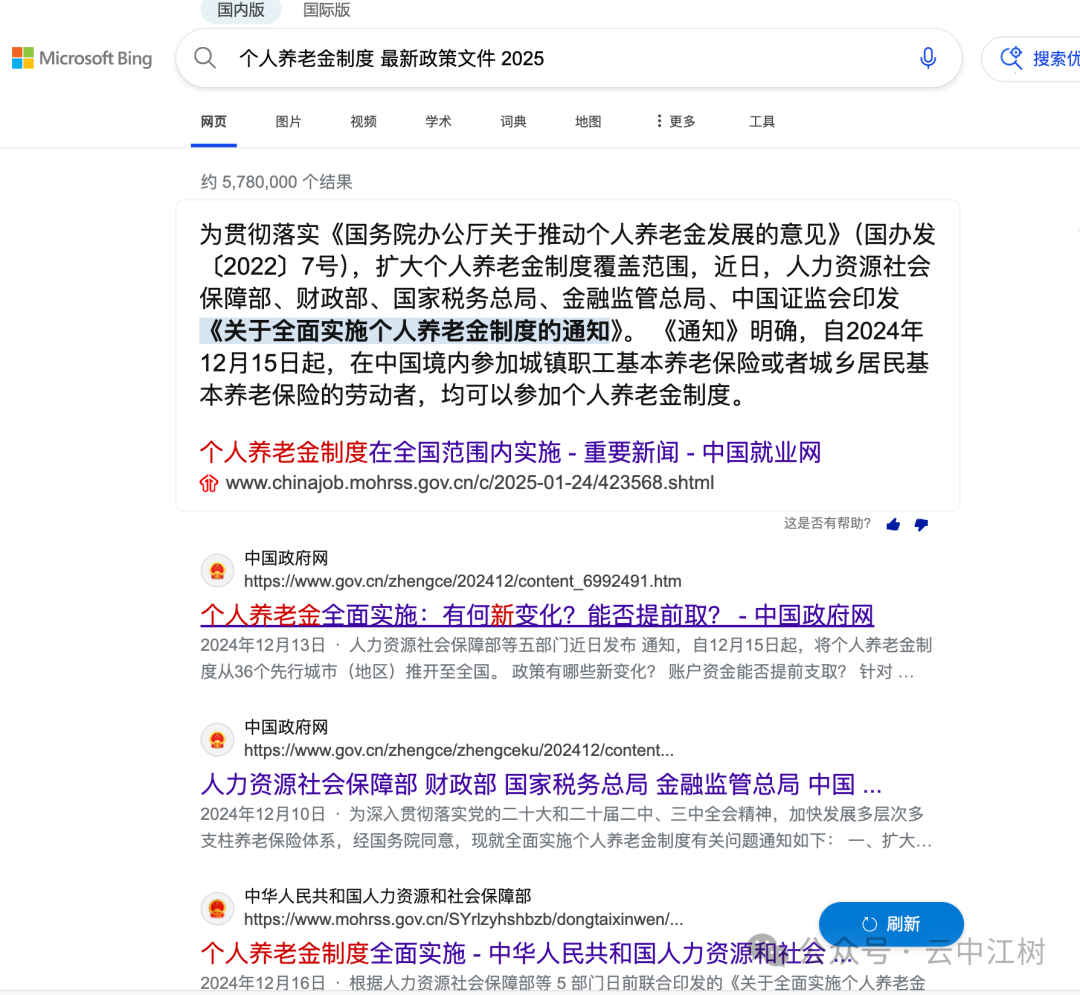Viewport: 1080px width, 995px height.
Task: Click snippet date 2024年12月10日
Action: (263, 815)
